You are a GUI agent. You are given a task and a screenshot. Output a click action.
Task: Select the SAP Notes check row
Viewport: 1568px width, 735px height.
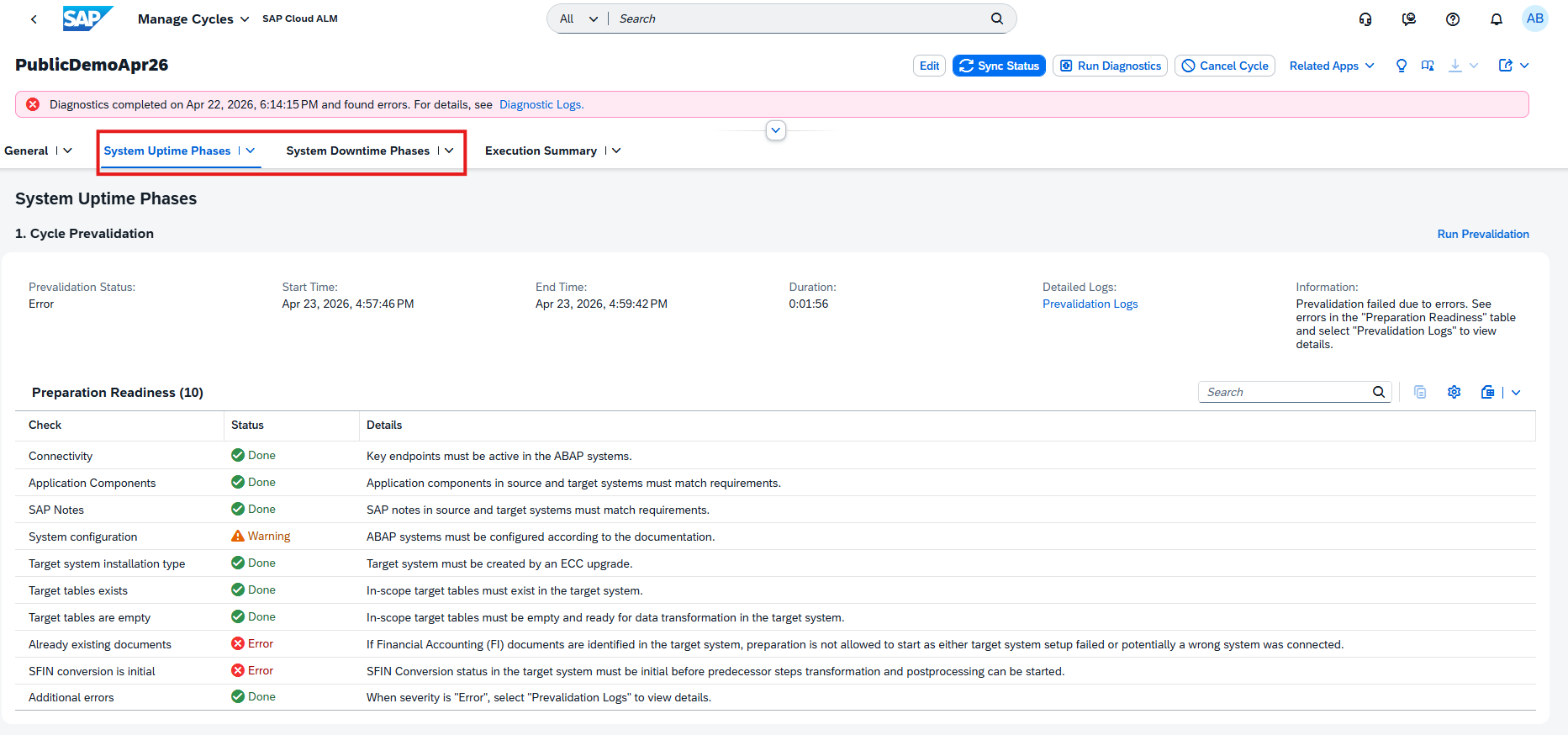775,510
